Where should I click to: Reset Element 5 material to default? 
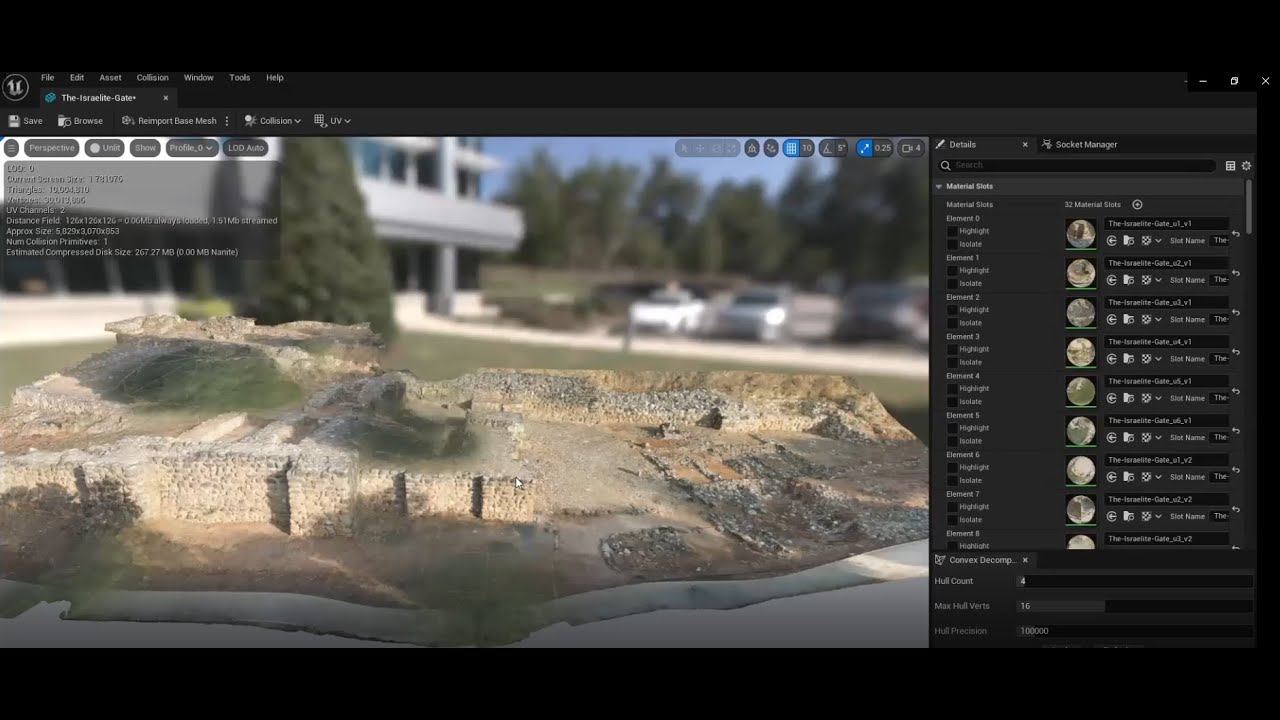(1236, 431)
